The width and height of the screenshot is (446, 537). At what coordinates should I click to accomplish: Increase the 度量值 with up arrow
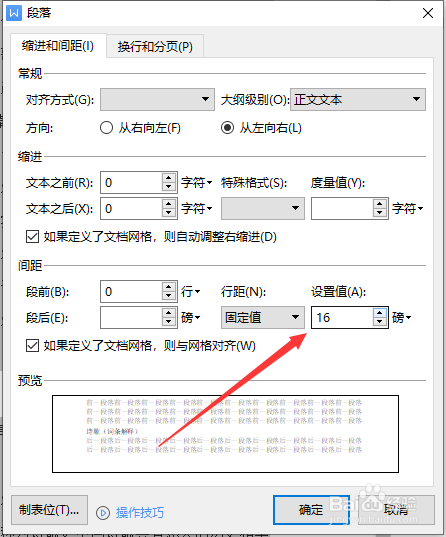[380, 203]
